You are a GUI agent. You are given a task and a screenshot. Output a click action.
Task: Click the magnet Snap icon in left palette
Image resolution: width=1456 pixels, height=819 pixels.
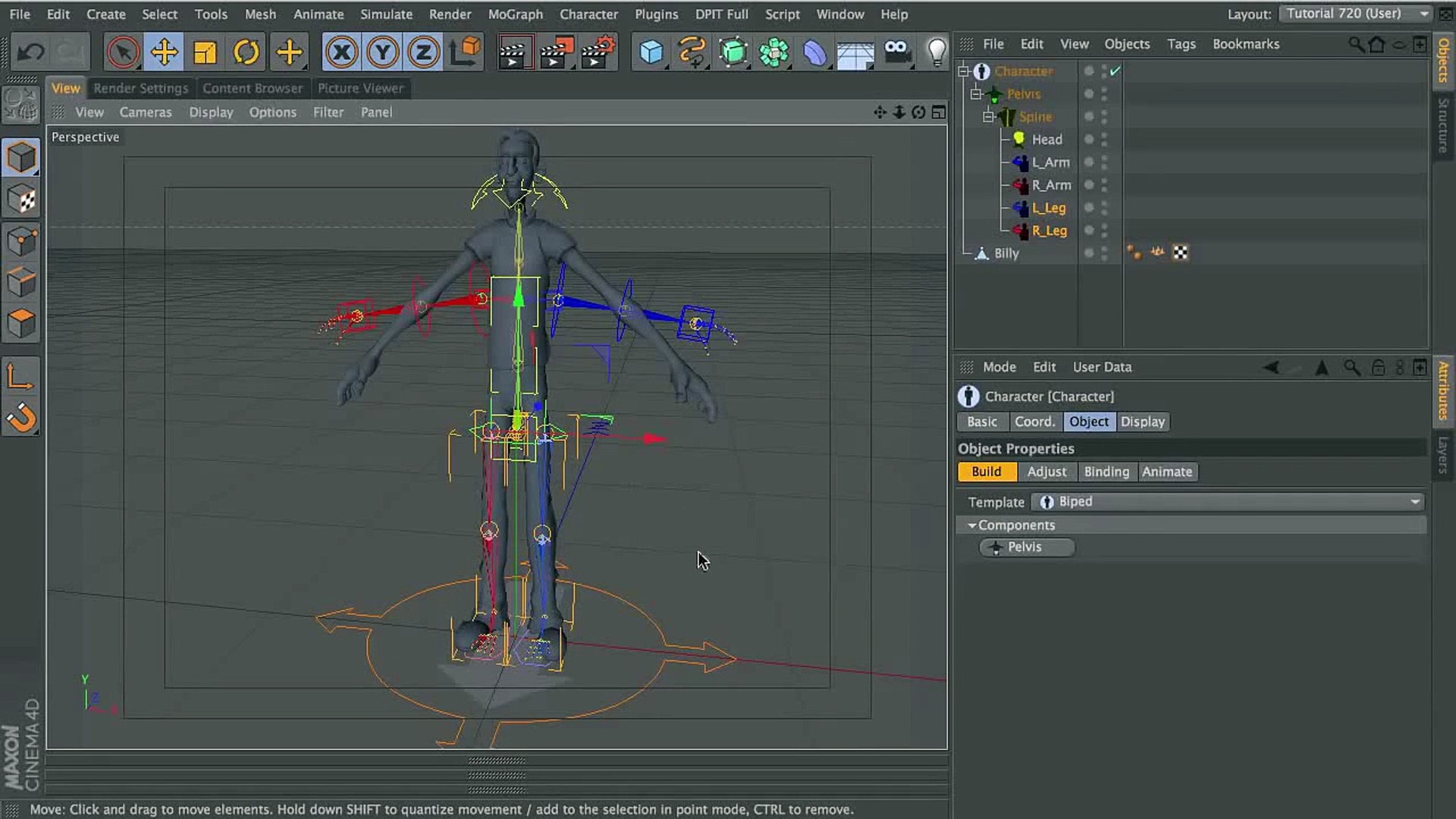(21, 418)
